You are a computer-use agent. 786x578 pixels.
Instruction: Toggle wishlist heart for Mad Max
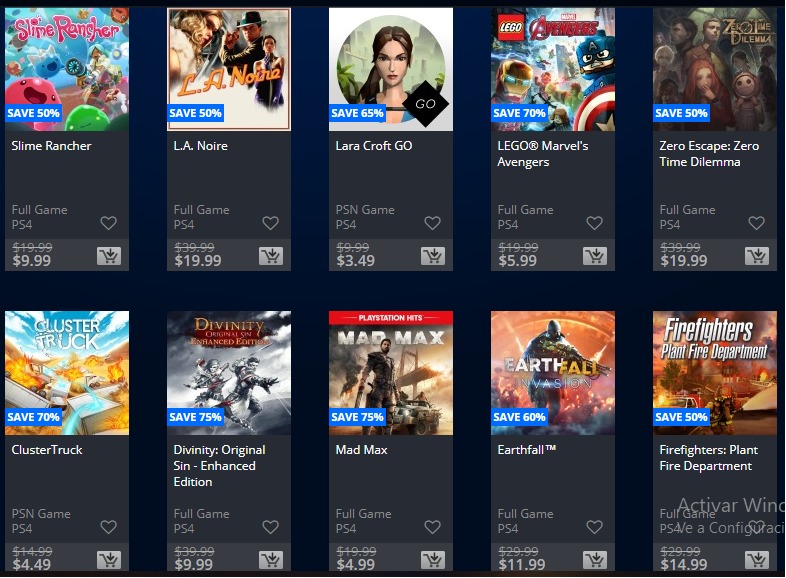point(432,527)
